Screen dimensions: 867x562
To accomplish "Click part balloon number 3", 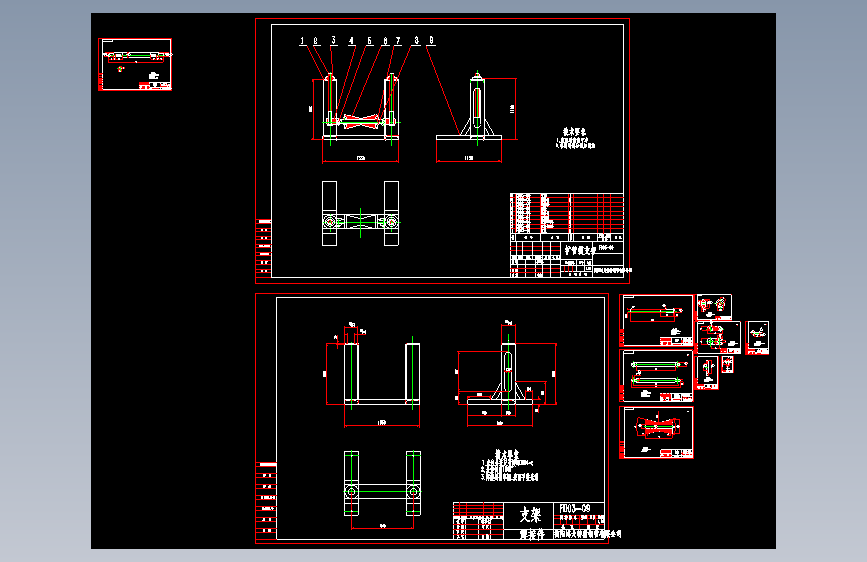I will pos(333,40).
